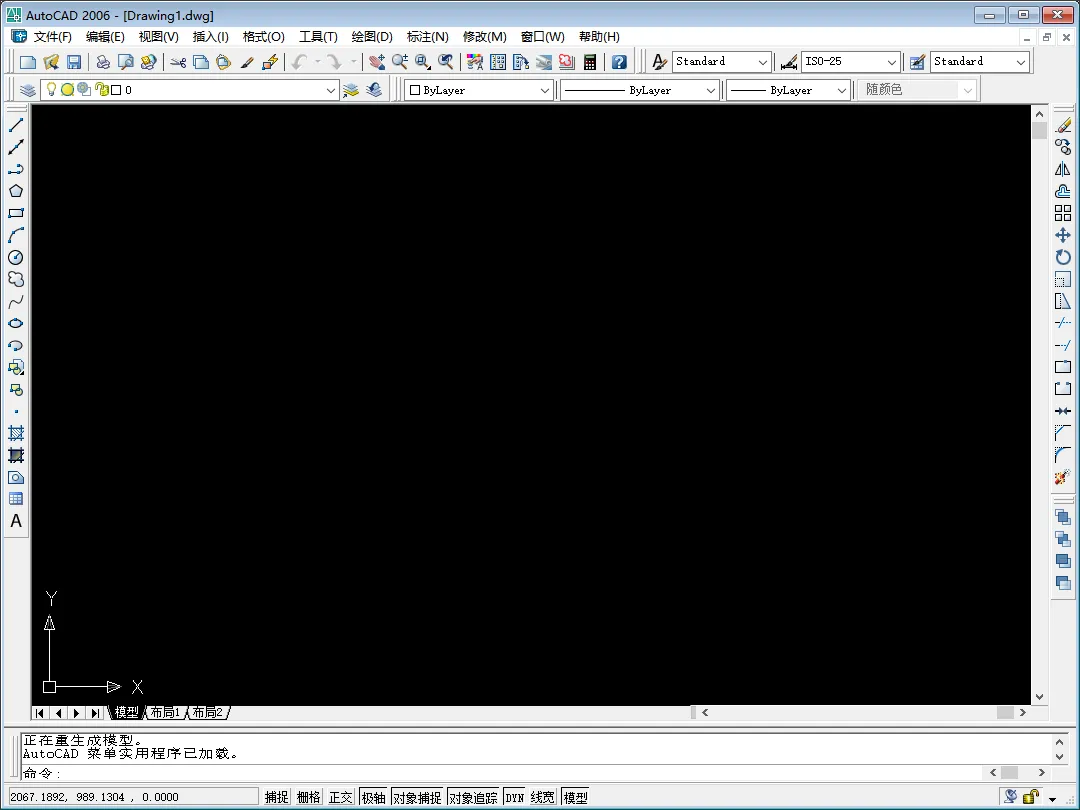Click the communication center icon in status tray
The image size is (1080, 810).
point(1010,797)
